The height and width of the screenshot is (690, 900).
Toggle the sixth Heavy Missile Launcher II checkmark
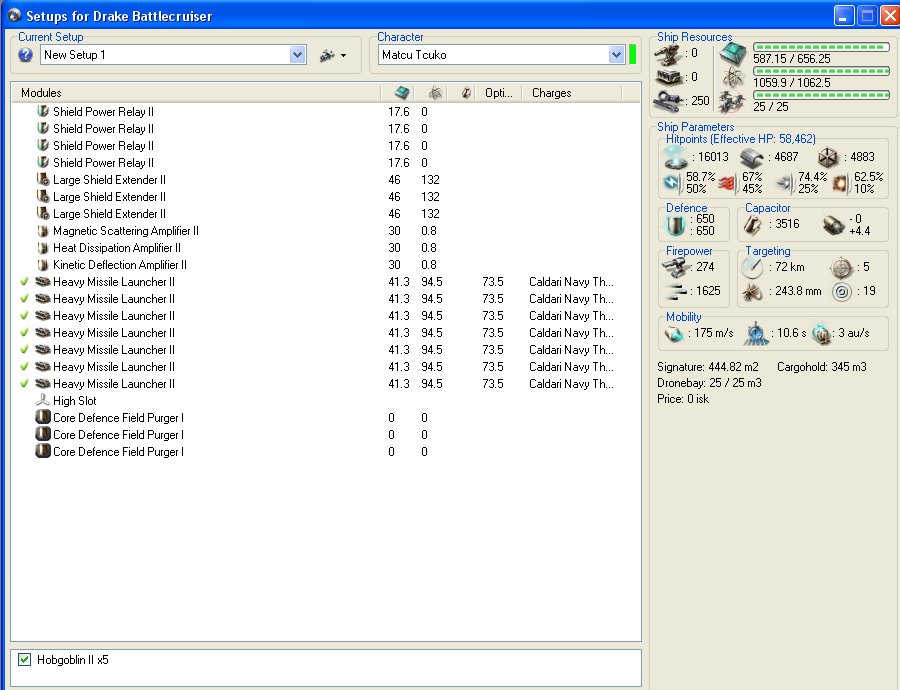click(x=24, y=367)
